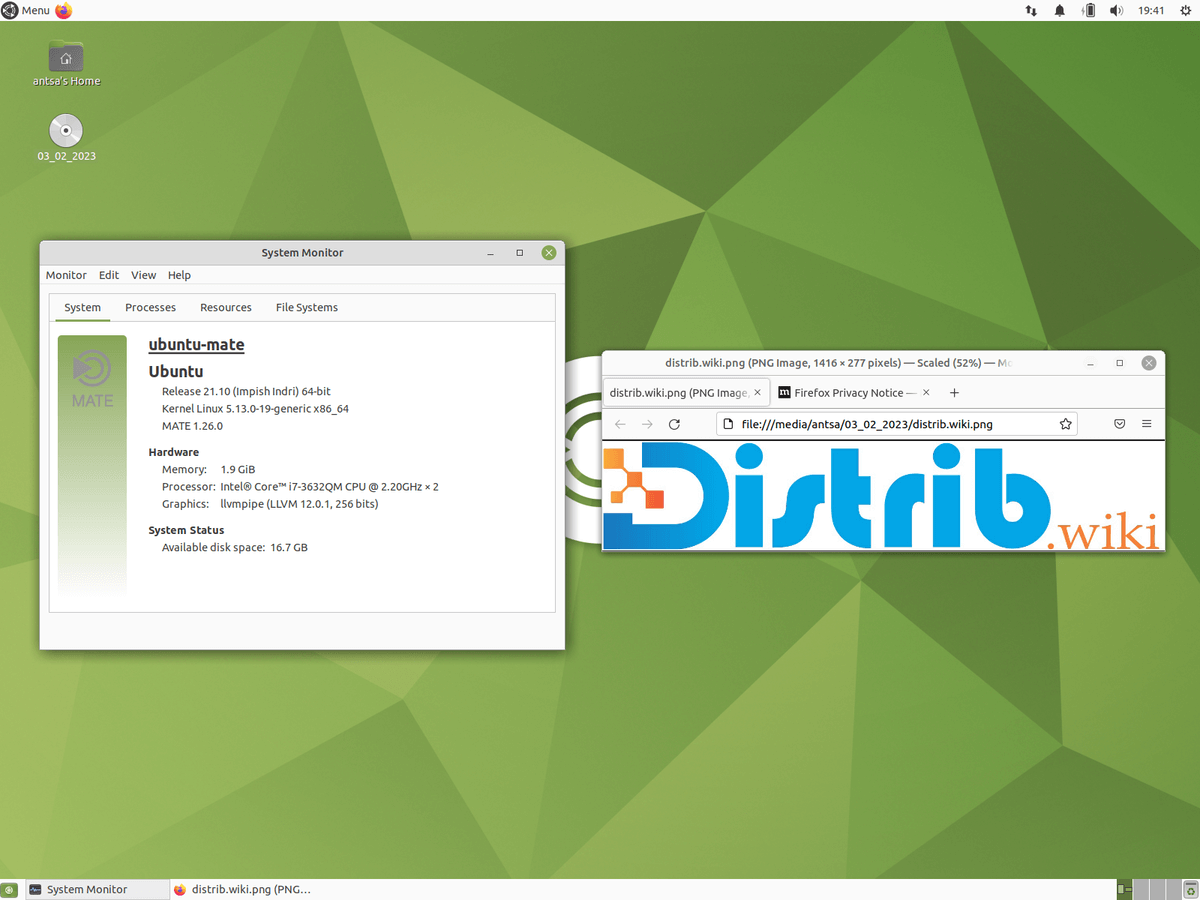Click the Distrib.wiki logo image

coord(883,496)
